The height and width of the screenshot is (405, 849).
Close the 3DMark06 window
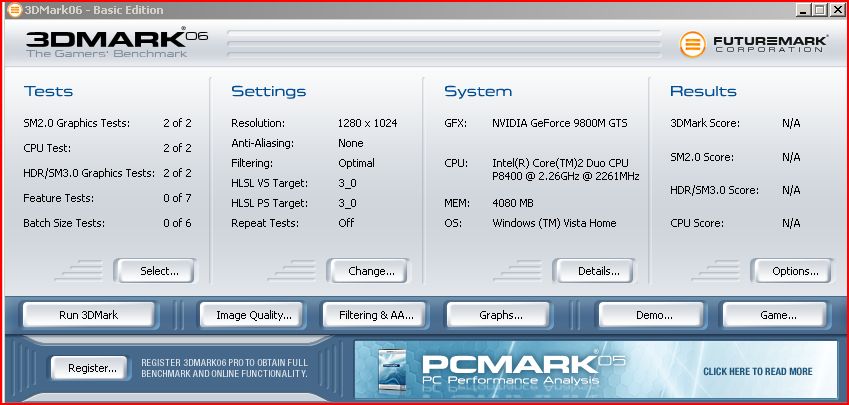point(837,10)
